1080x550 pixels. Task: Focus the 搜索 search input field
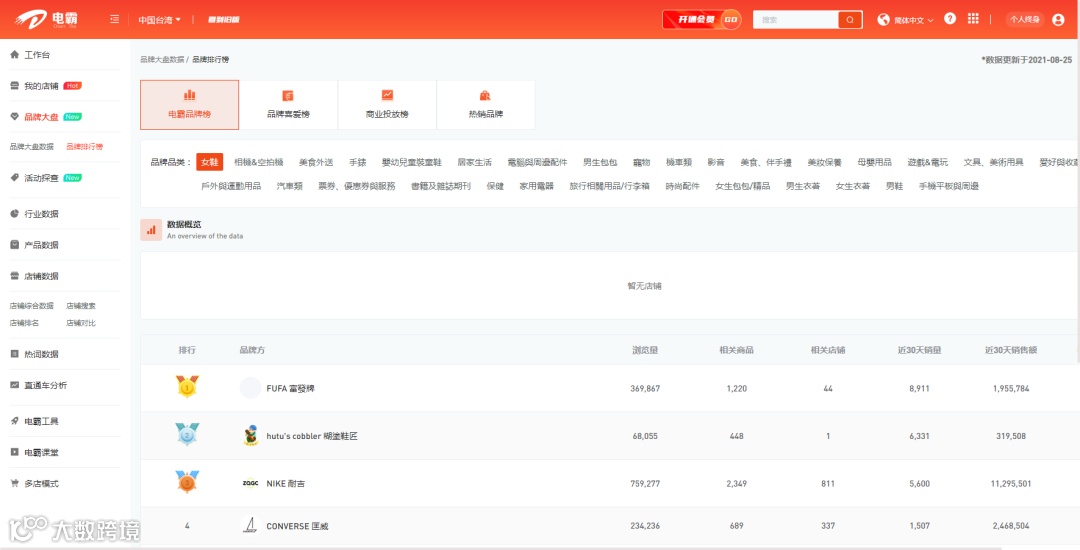796,20
